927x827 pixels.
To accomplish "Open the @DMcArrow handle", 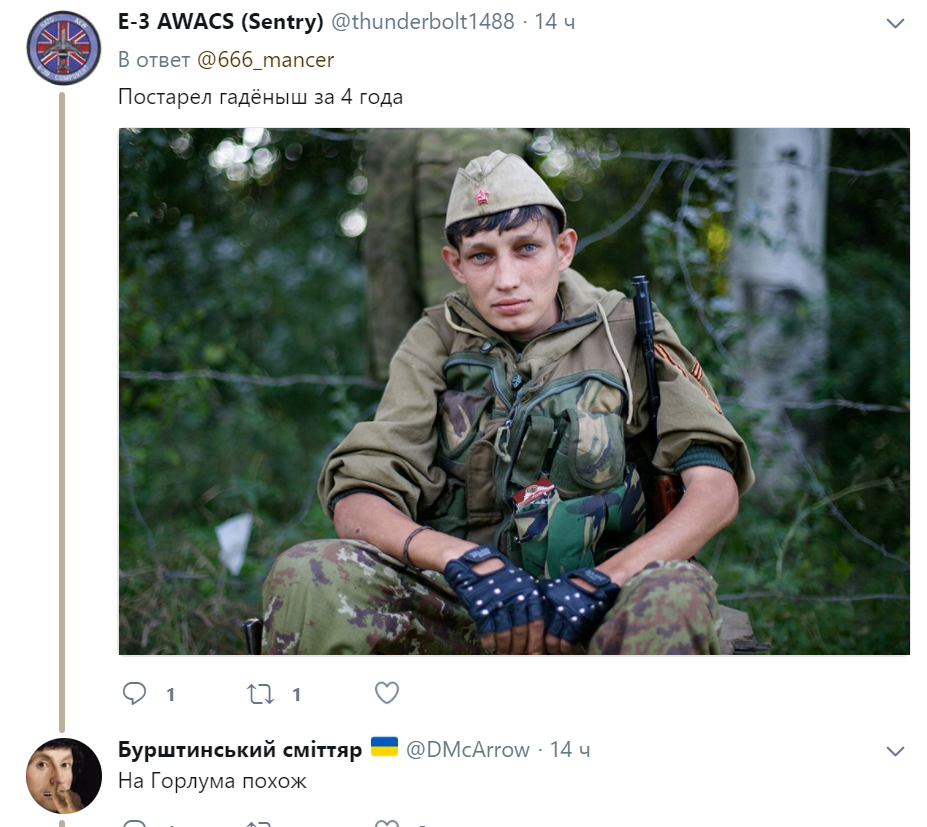I will [468, 750].
